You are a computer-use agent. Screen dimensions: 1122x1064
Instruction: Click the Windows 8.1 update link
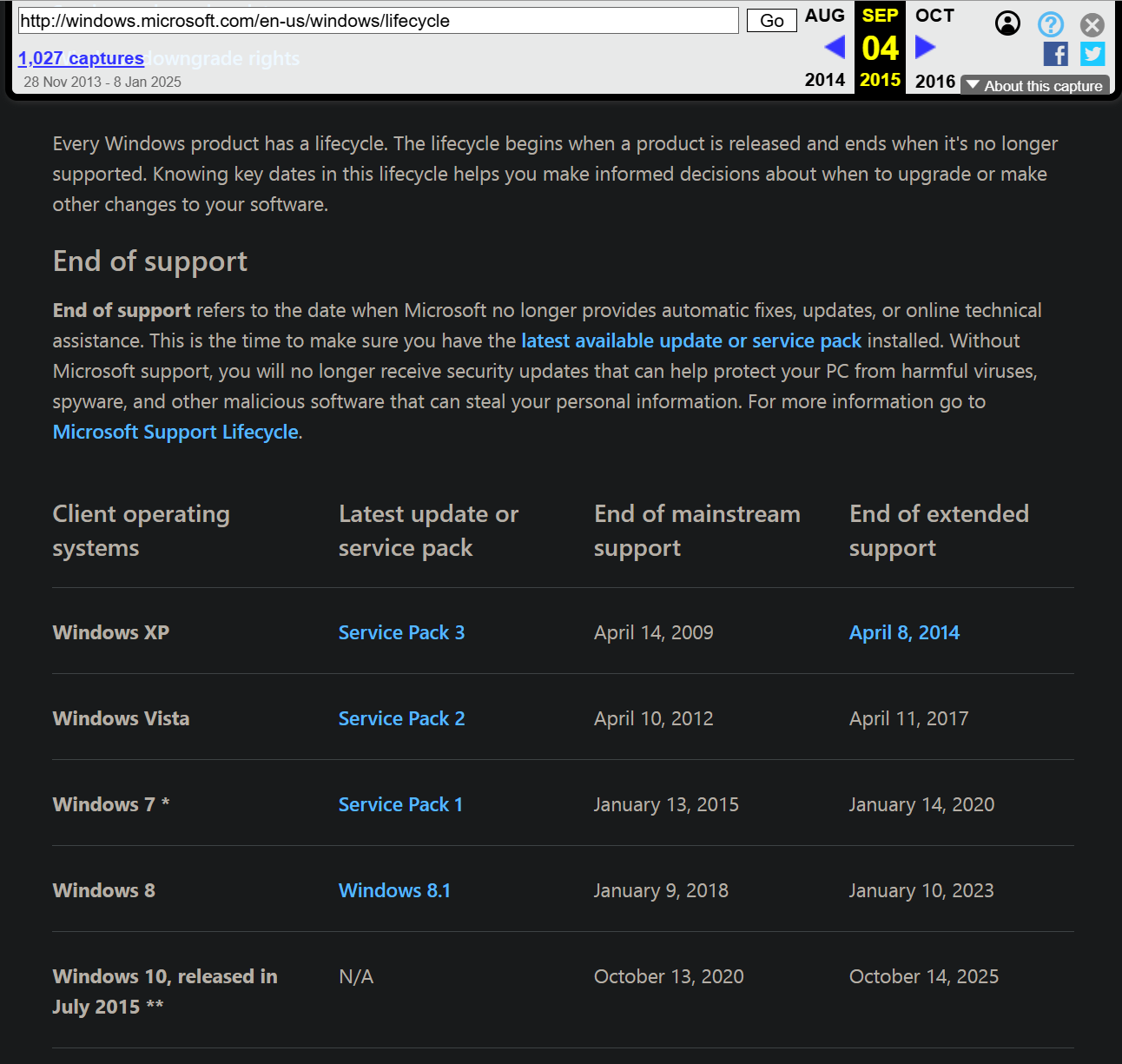pos(394,890)
